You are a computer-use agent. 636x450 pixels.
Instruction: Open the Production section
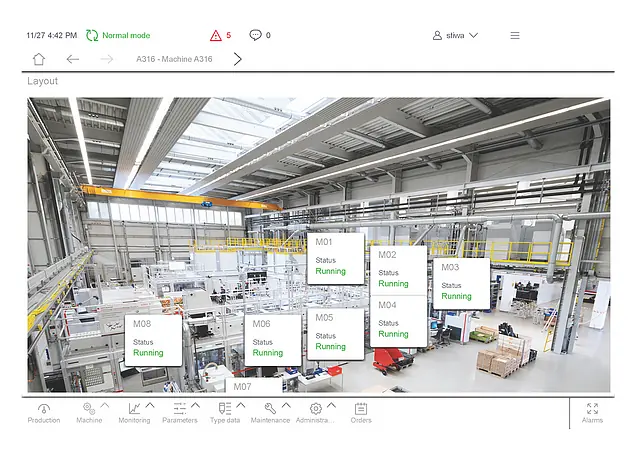44,413
